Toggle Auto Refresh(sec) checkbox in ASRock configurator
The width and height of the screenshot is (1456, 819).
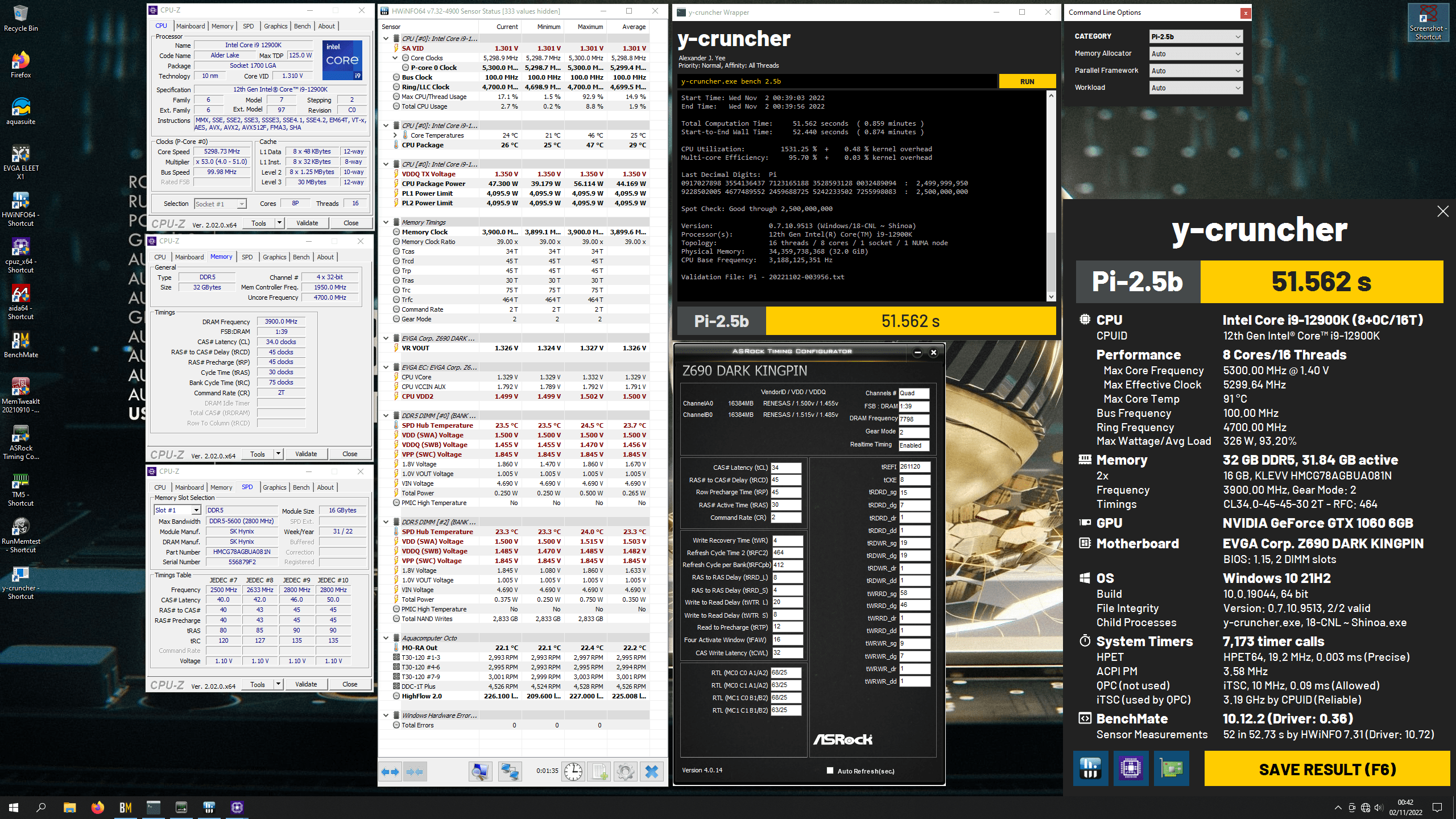click(830, 771)
